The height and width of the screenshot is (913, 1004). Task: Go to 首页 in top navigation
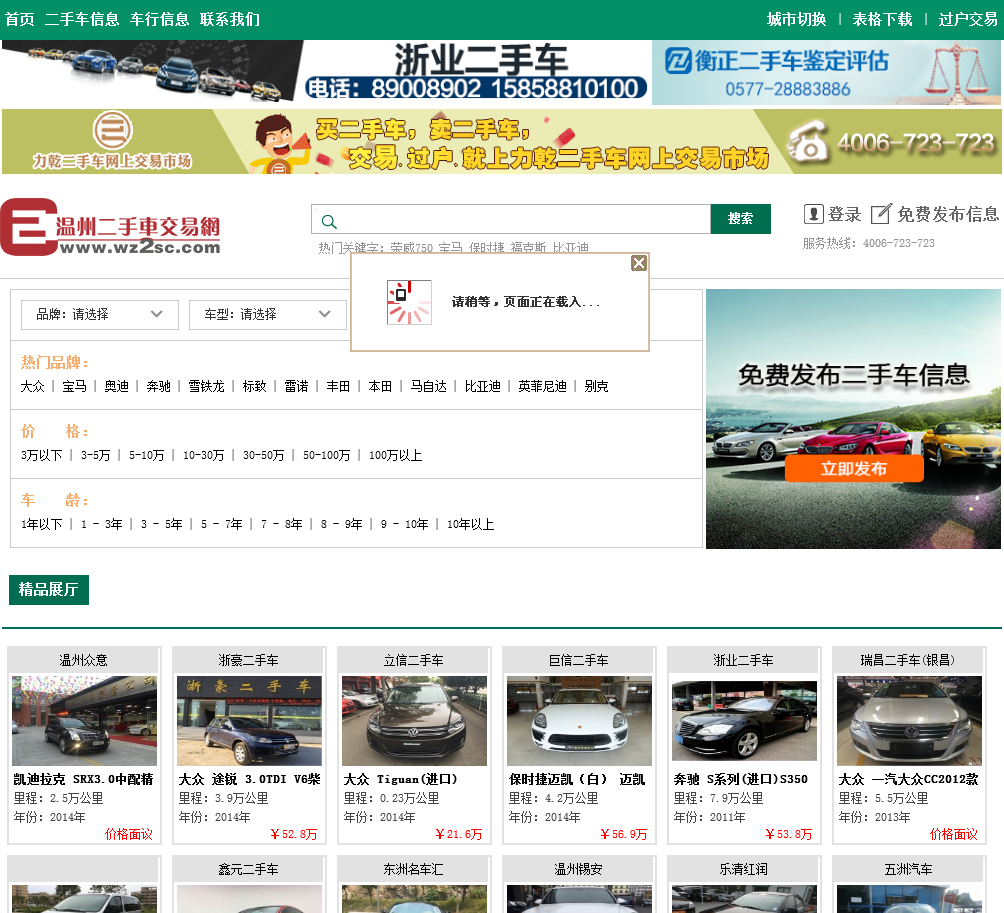click(x=20, y=19)
